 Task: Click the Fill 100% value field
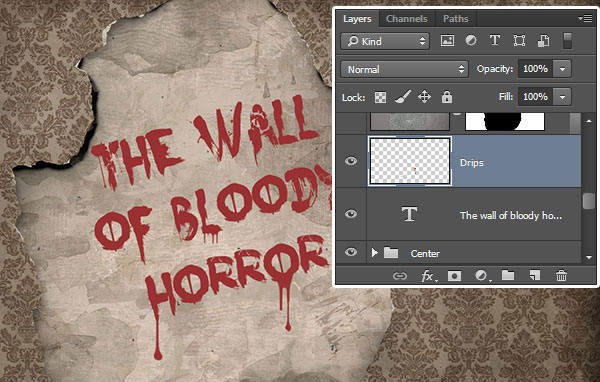click(535, 97)
